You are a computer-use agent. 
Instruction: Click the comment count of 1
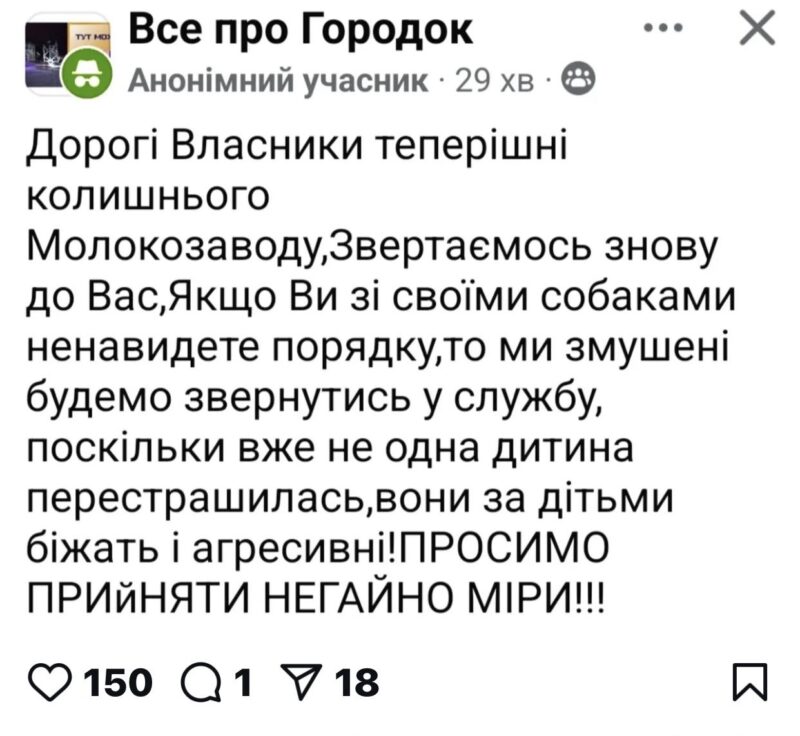(239, 682)
